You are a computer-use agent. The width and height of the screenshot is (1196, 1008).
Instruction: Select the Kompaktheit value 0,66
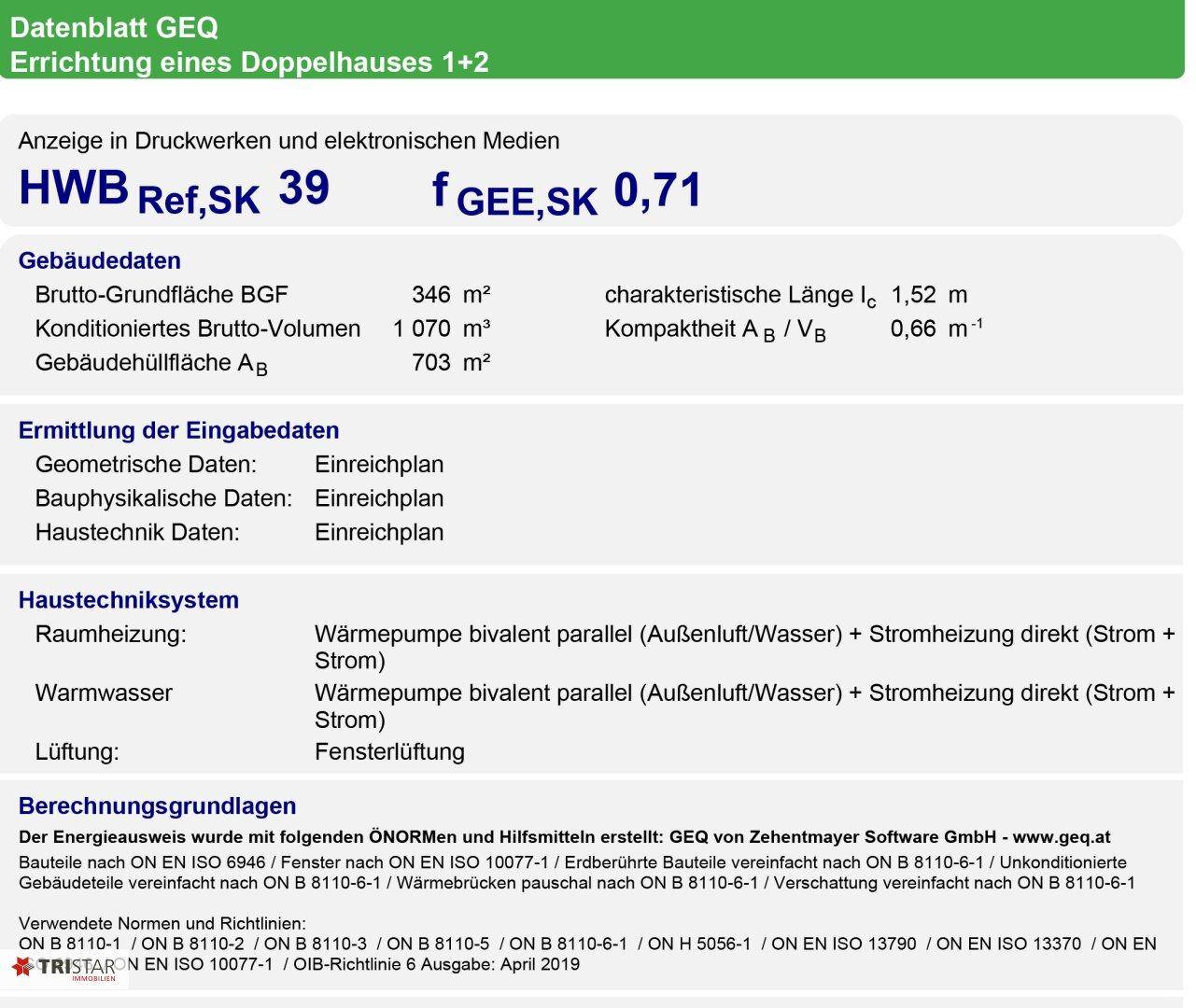point(913,329)
